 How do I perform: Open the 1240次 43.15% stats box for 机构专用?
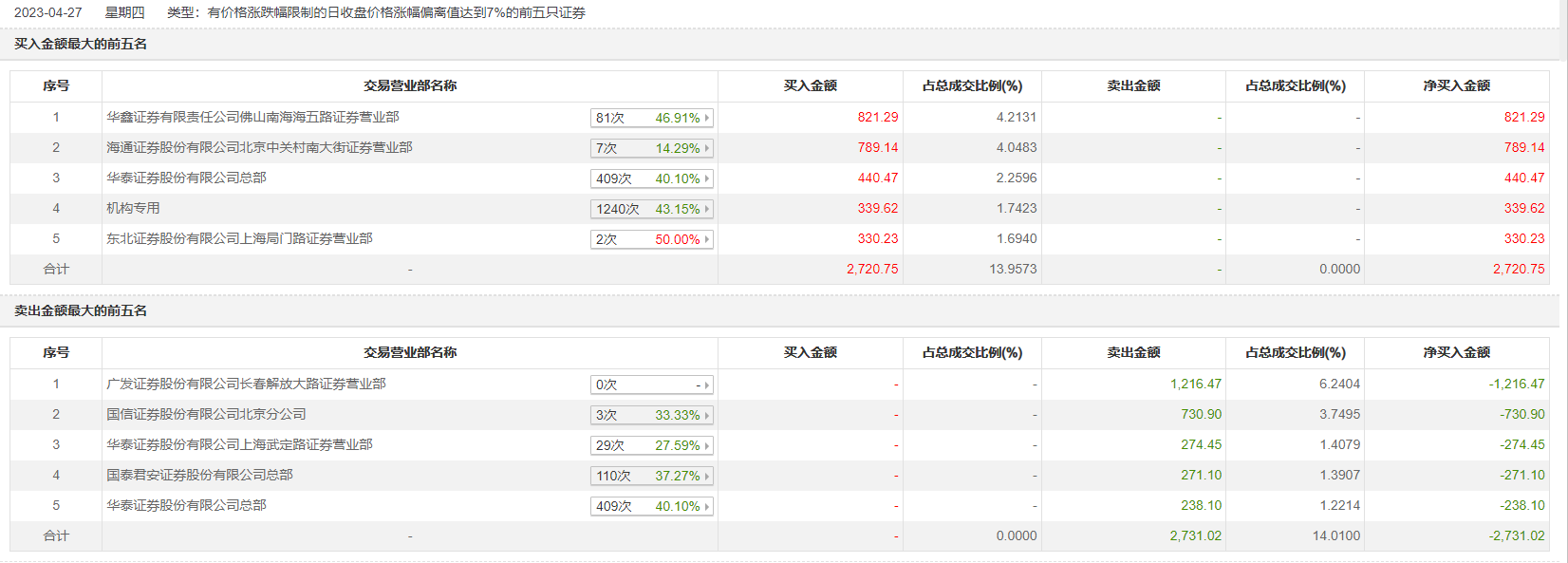tap(651, 209)
